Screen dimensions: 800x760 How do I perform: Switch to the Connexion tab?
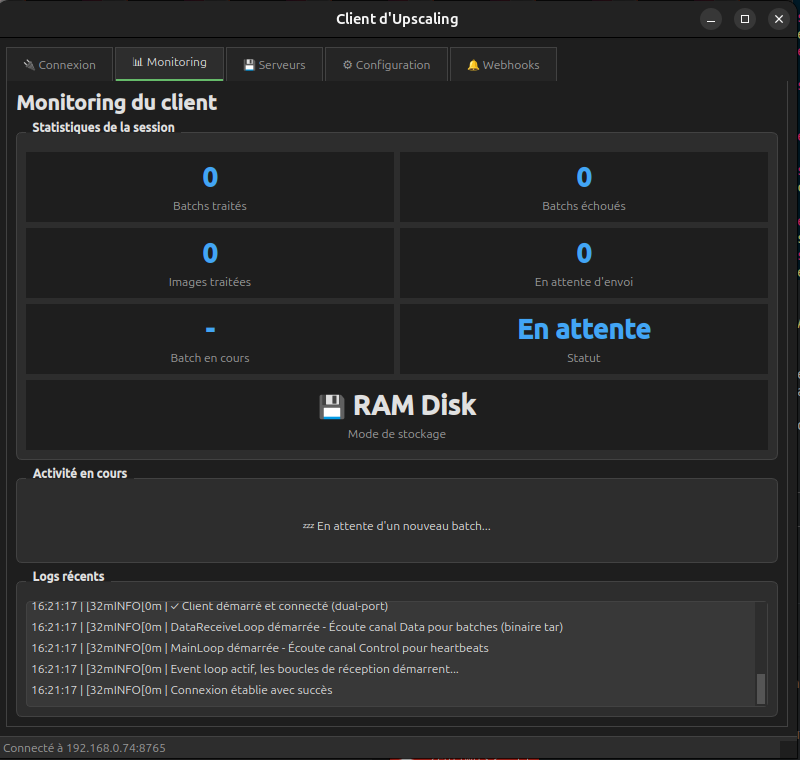pos(59,63)
